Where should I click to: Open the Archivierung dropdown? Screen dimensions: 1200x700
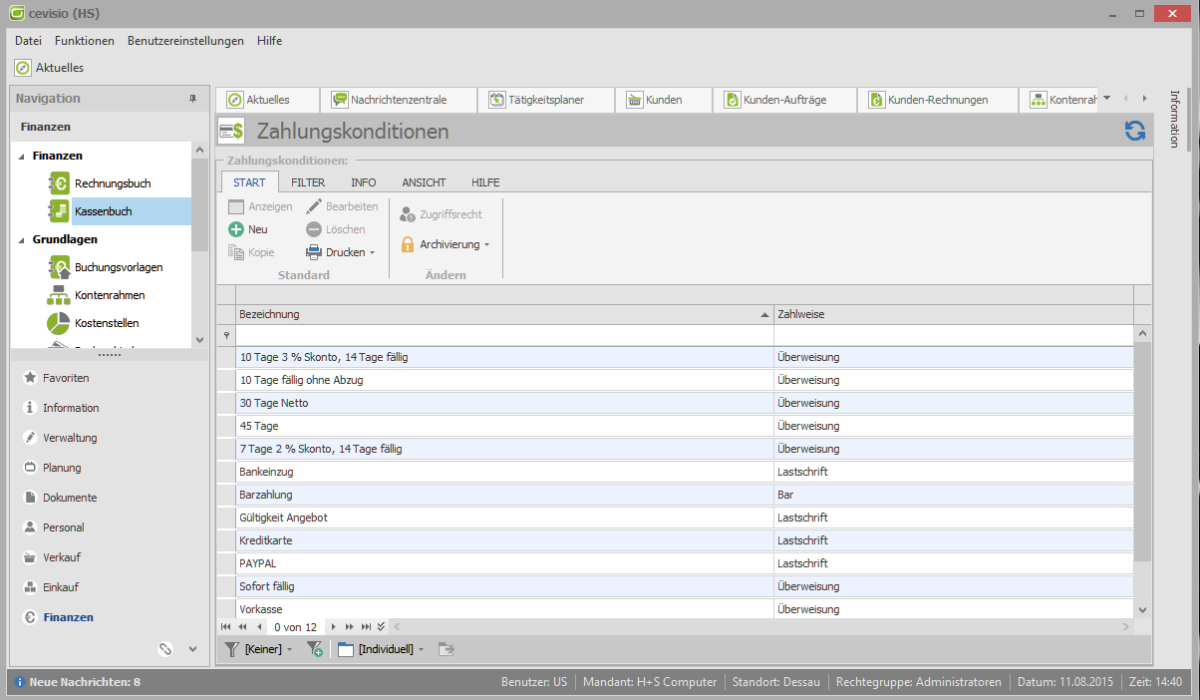pos(487,245)
